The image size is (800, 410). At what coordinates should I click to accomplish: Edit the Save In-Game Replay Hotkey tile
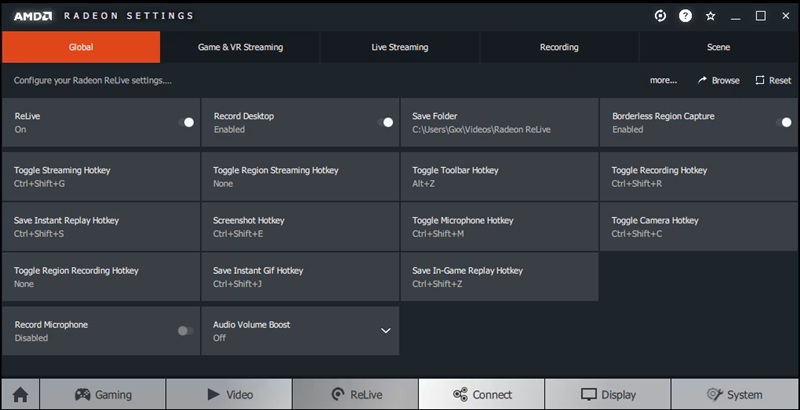(499, 277)
